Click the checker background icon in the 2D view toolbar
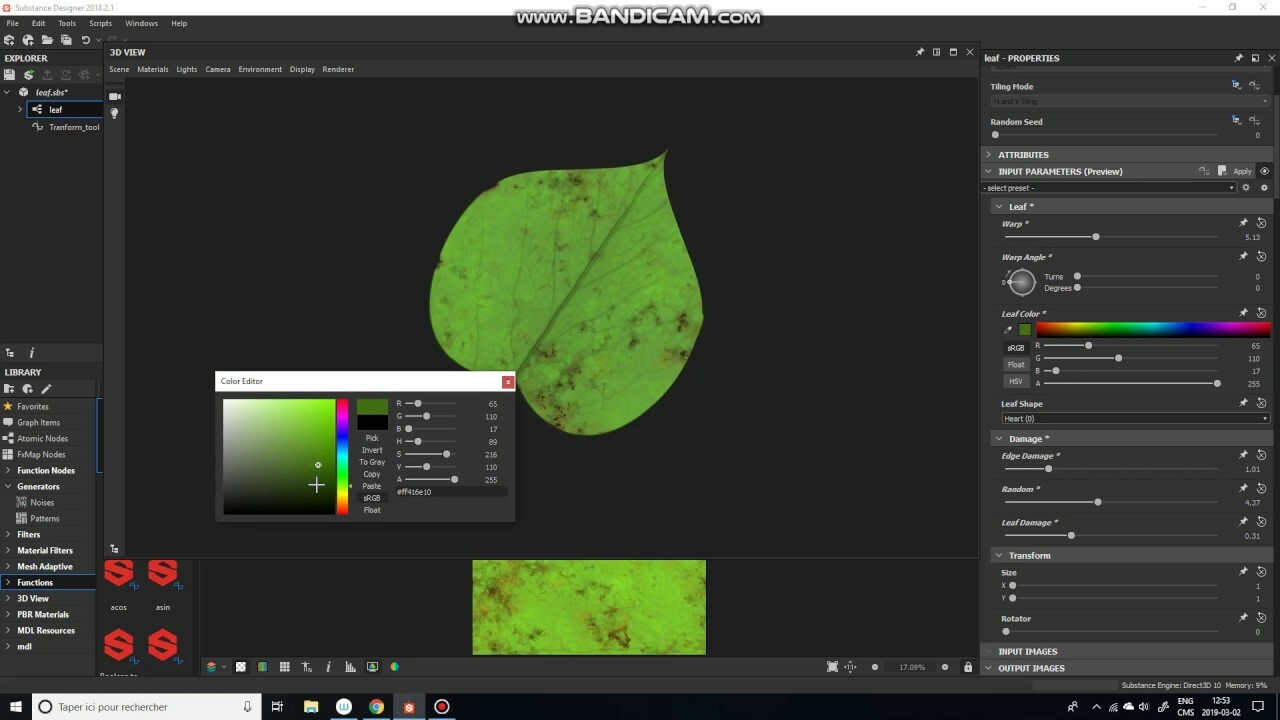 240,666
